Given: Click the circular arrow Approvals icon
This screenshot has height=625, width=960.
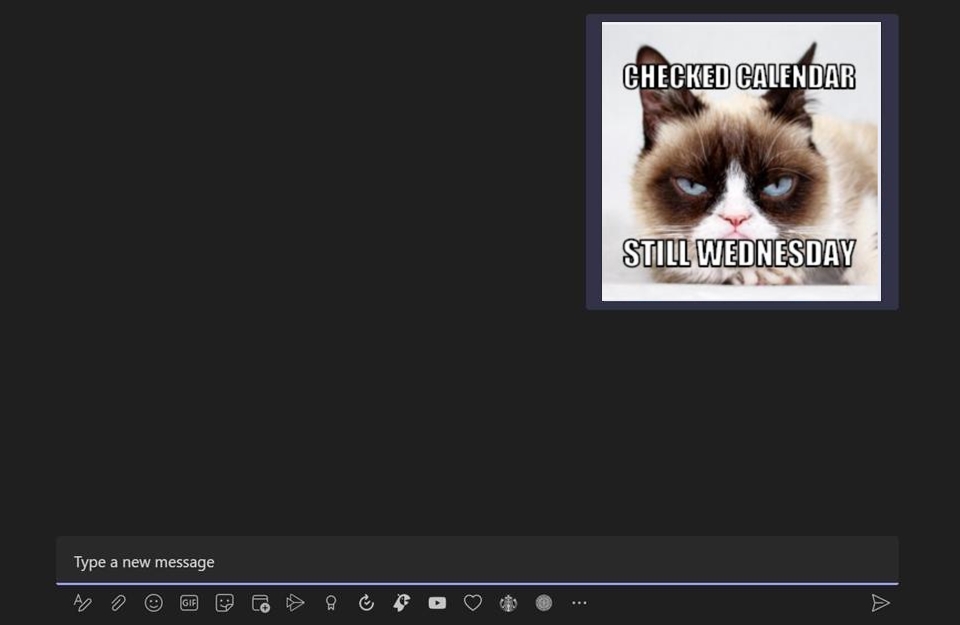Looking at the screenshot, I should tap(366, 603).
